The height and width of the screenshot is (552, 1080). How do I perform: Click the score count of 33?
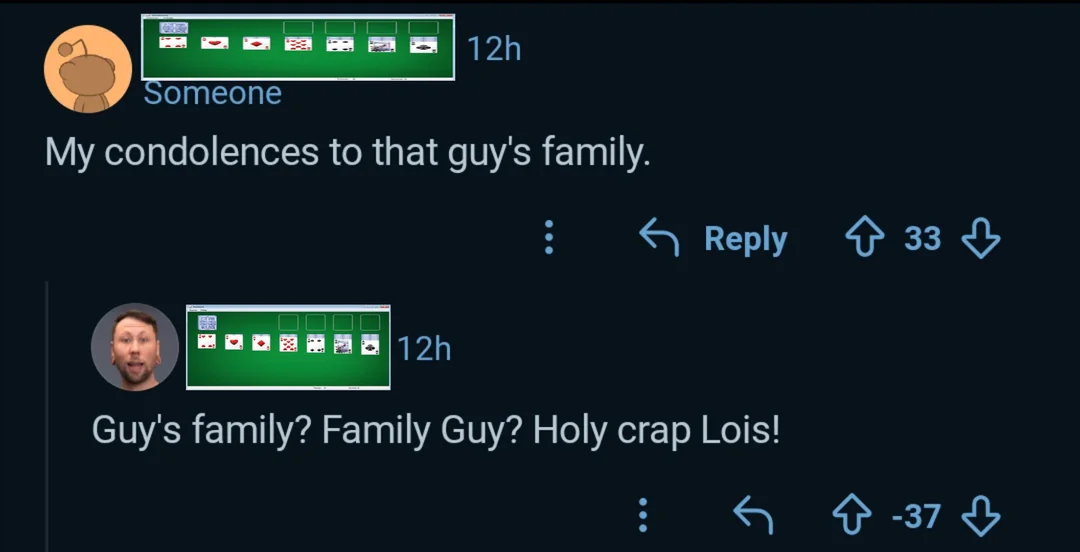pos(922,238)
